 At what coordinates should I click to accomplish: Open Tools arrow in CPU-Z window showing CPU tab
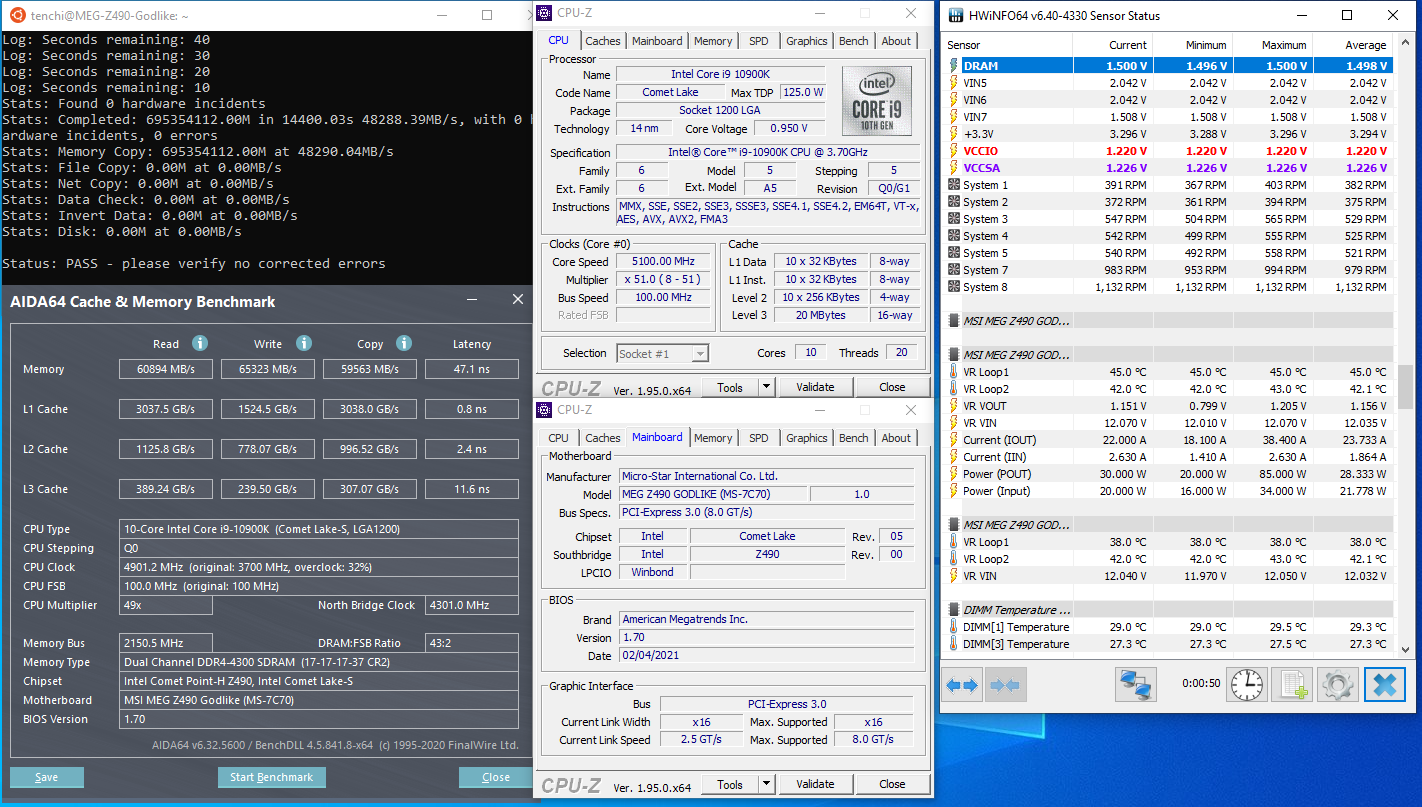pyautogui.click(x=766, y=387)
